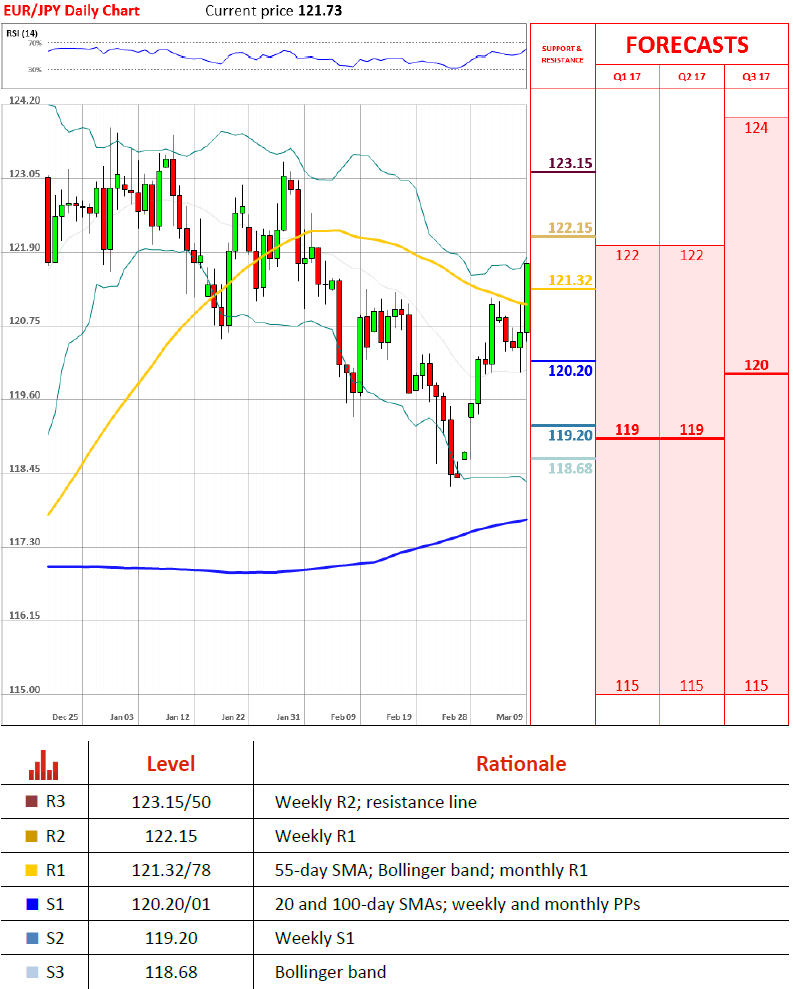Click the 121.32 resistance level label

point(570,280)
